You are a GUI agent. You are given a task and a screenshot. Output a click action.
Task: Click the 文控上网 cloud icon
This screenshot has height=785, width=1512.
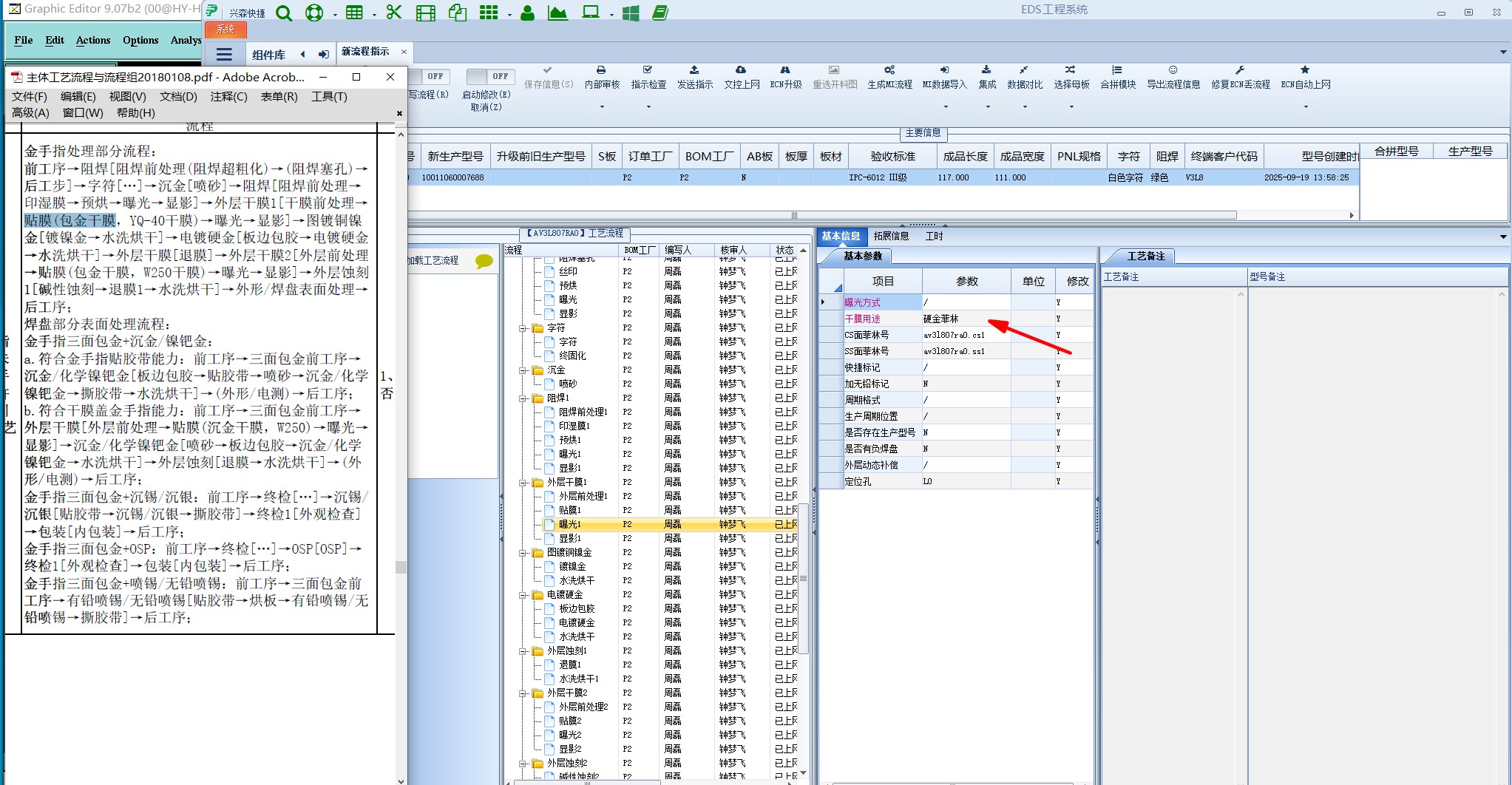point(742,69)
